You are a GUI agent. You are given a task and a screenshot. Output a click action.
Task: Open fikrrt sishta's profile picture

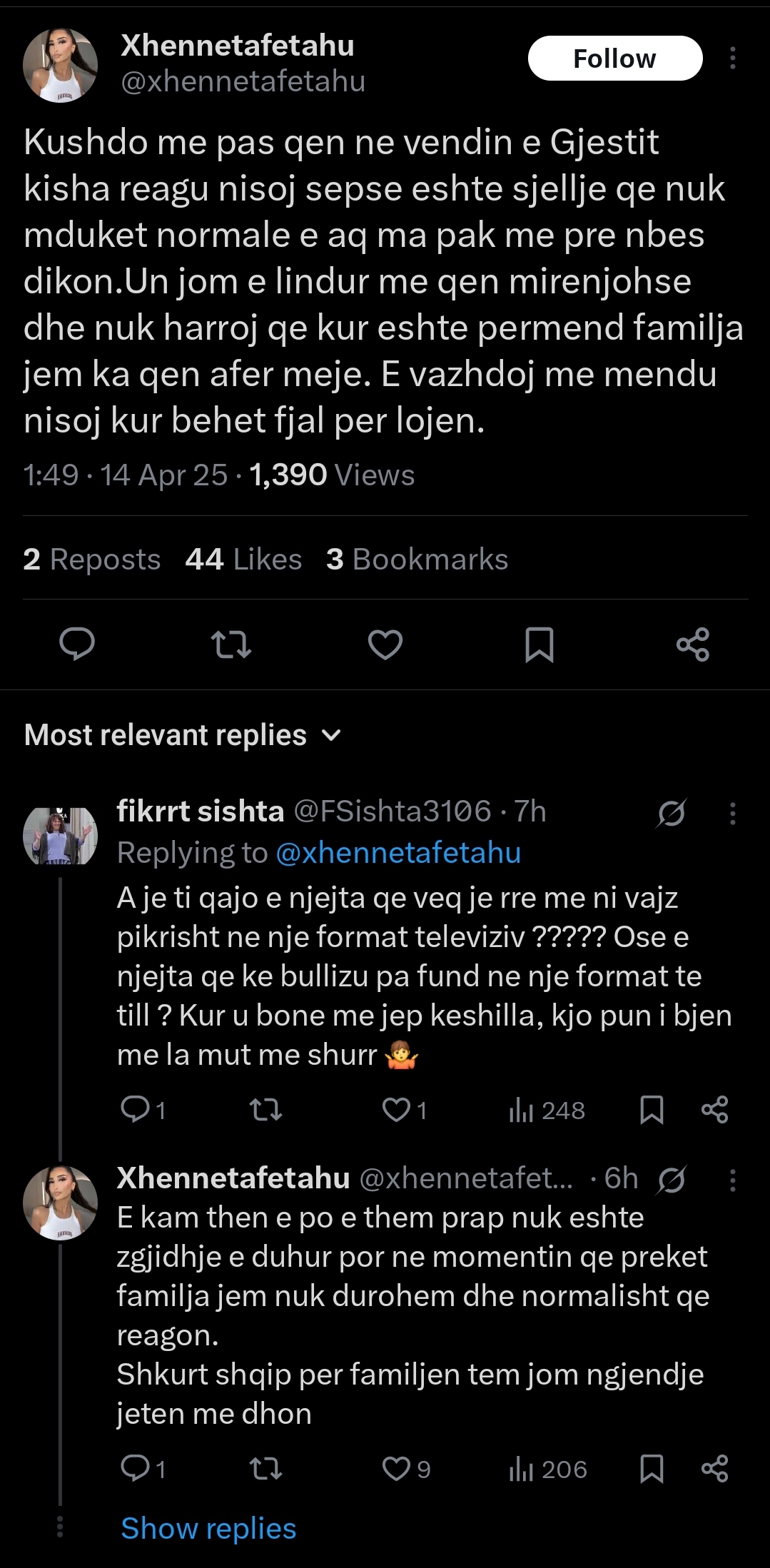pyautogui.click(x=60, y=836)
